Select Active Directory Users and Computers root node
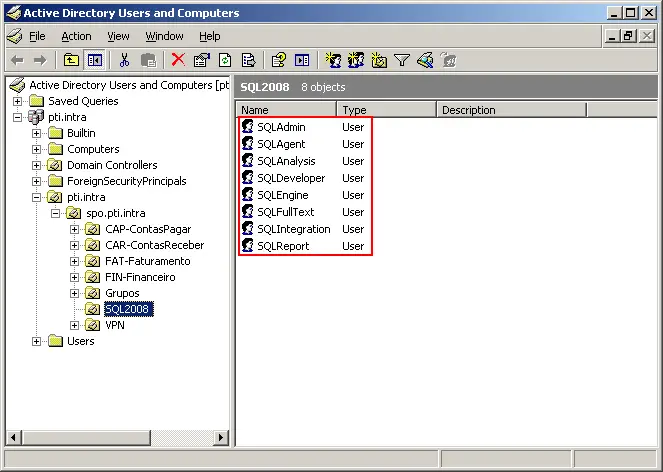 coord(129,85)
